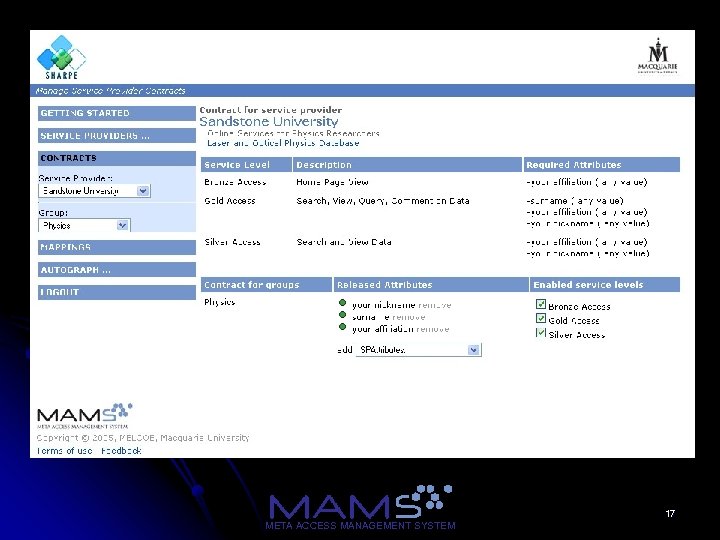
Task: Click the Logout menu item
Action: 117,292
